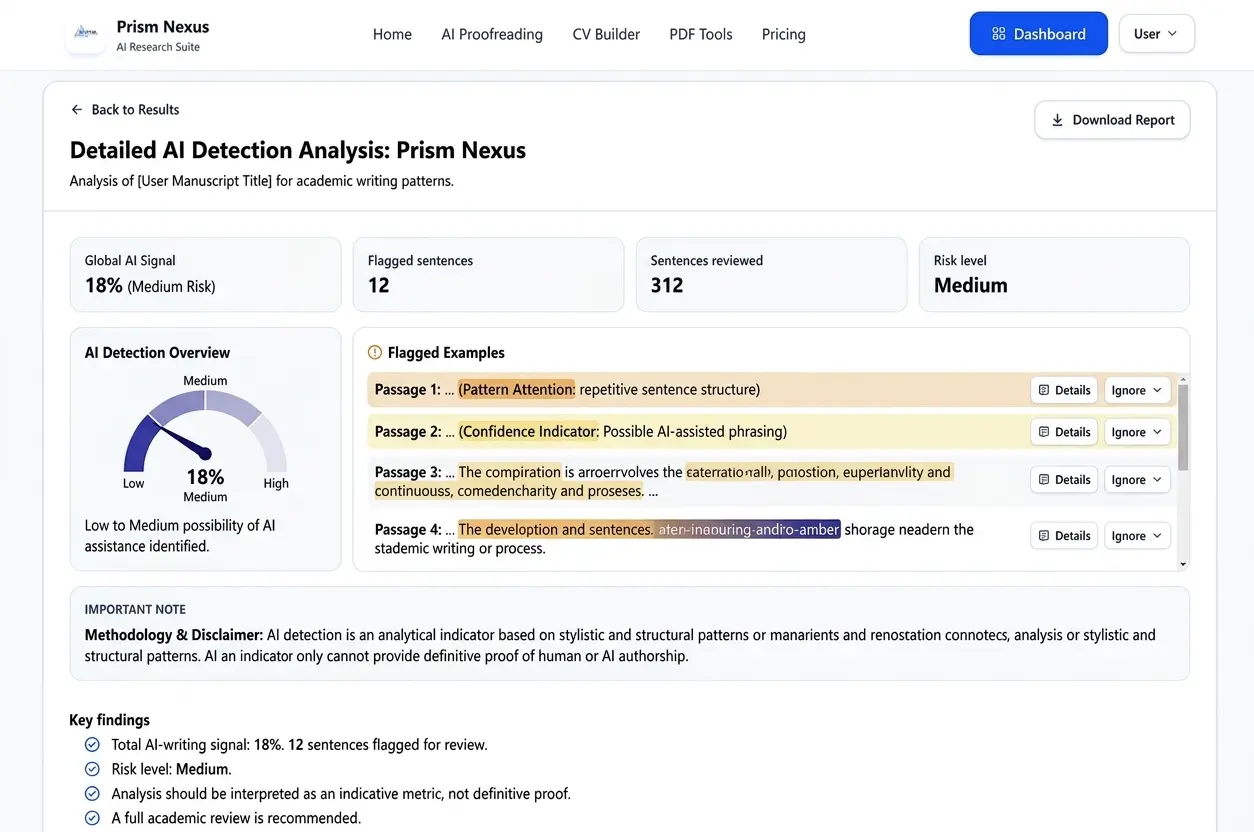Viewport: 1254px width, 832px height.
Task: Click the grid icon in Dashboard button
Action: pyautogui.click(x=998, y=34)
